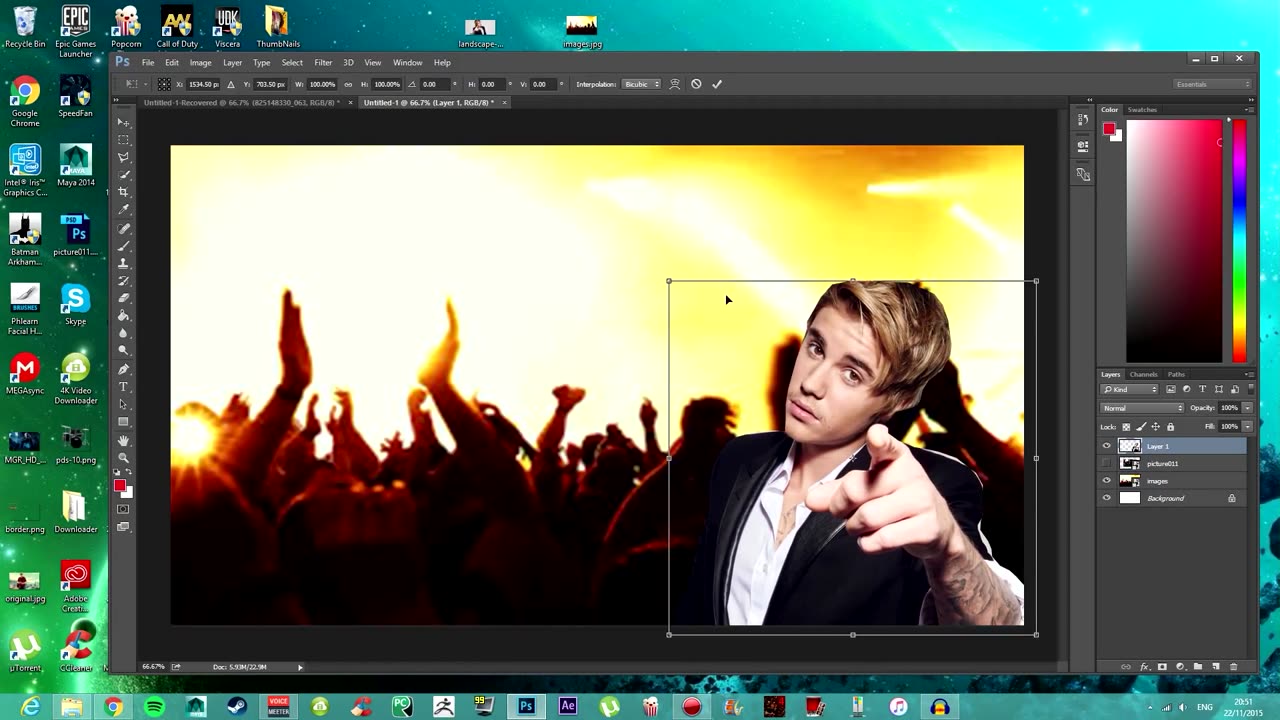
Task: Cancel transform with the circle-slash icon
Action: point(696,84)
